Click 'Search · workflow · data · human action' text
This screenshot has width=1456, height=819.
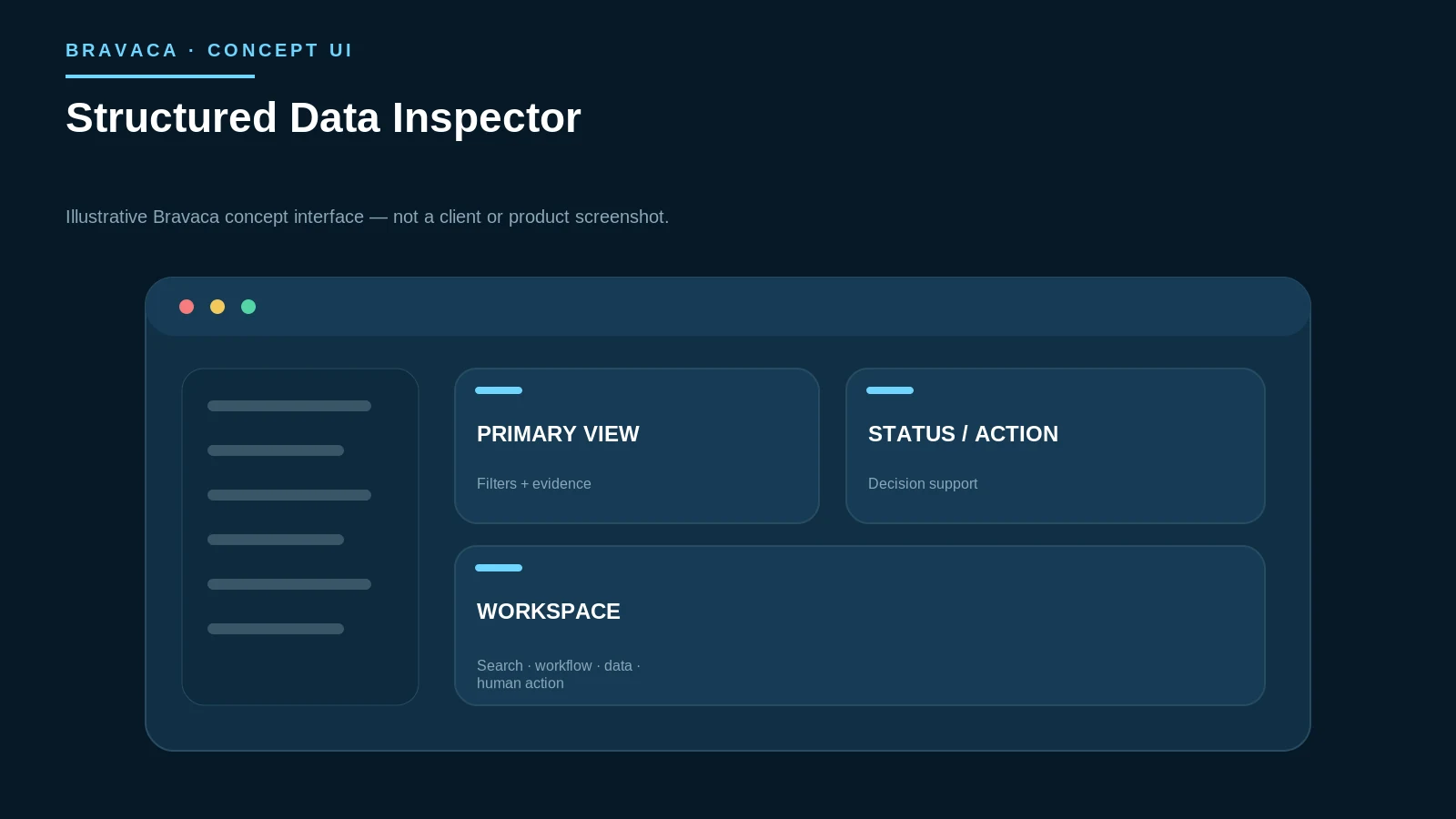click(x=559, y=674)
